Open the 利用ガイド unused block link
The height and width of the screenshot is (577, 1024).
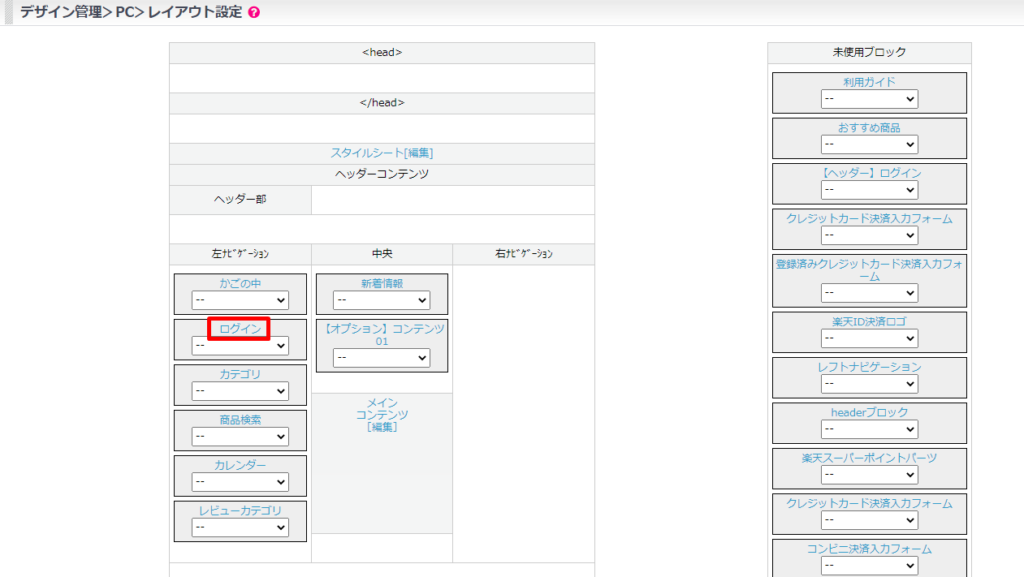[x=869, y=82]
